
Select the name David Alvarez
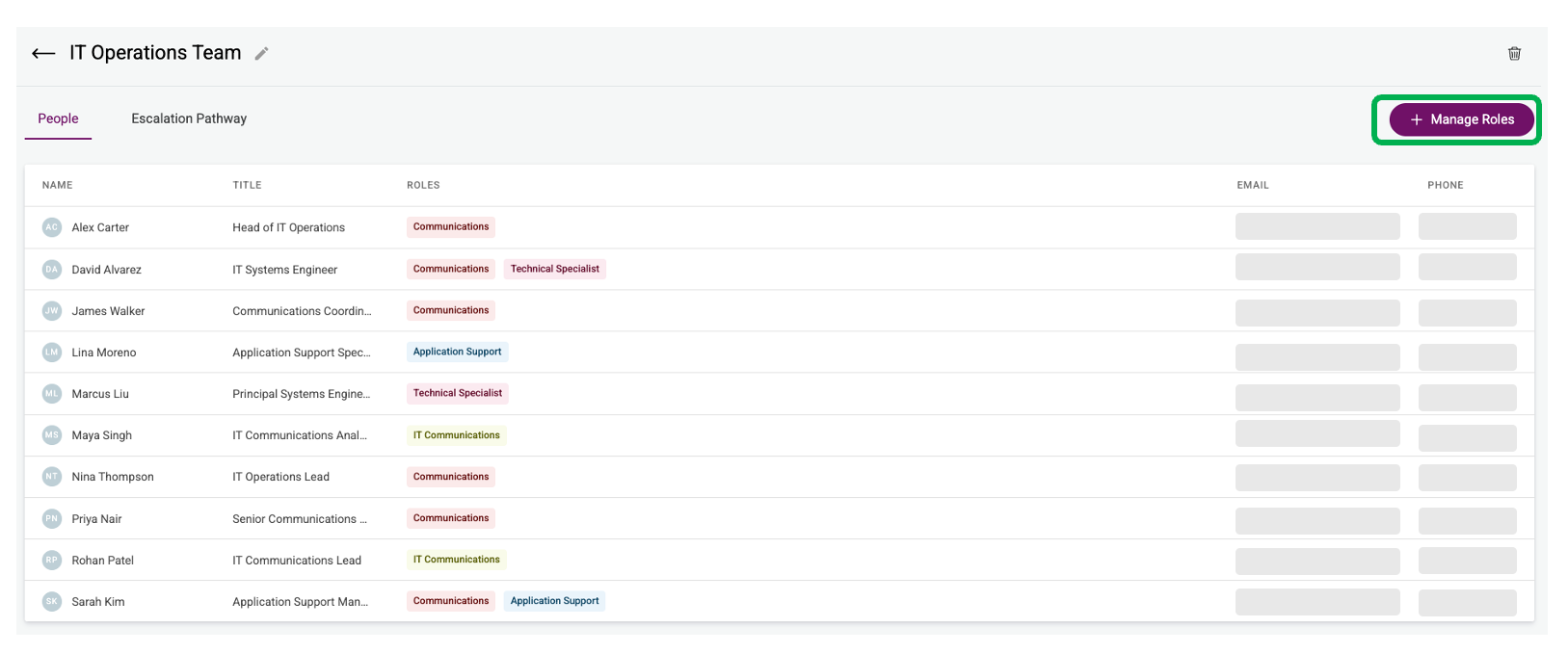107,270
